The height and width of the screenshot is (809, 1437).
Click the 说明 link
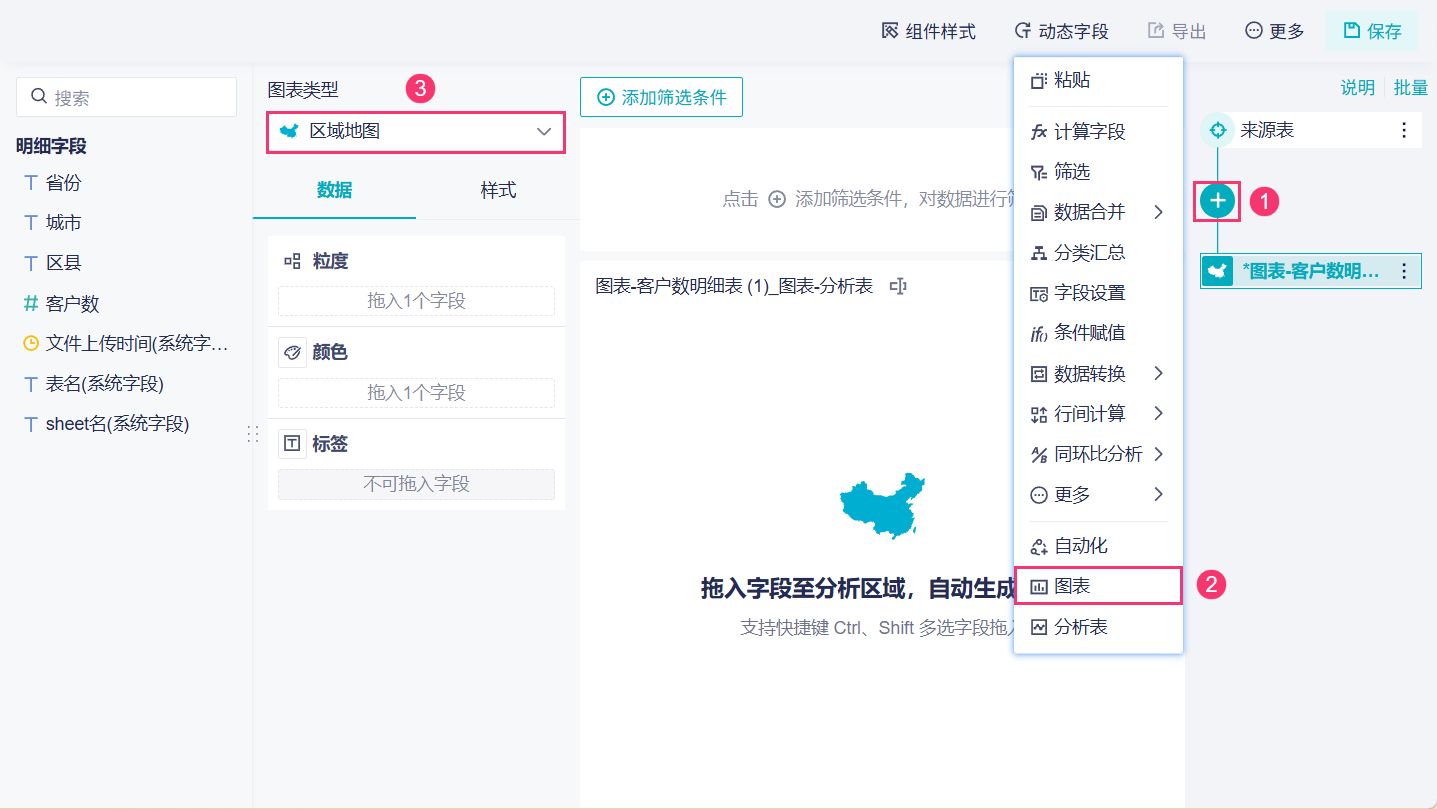[x=1357, y=88]
